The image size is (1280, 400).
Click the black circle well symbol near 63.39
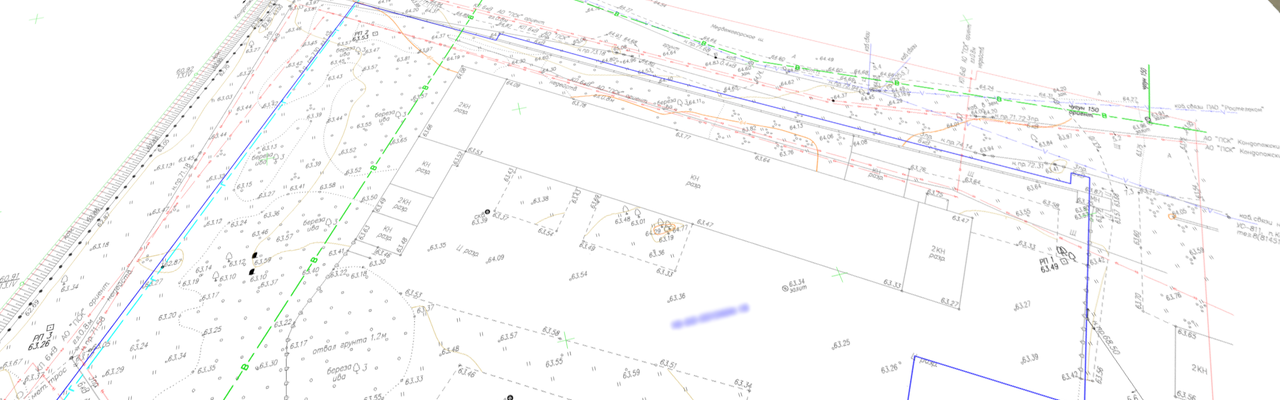(x=487, y=212)
